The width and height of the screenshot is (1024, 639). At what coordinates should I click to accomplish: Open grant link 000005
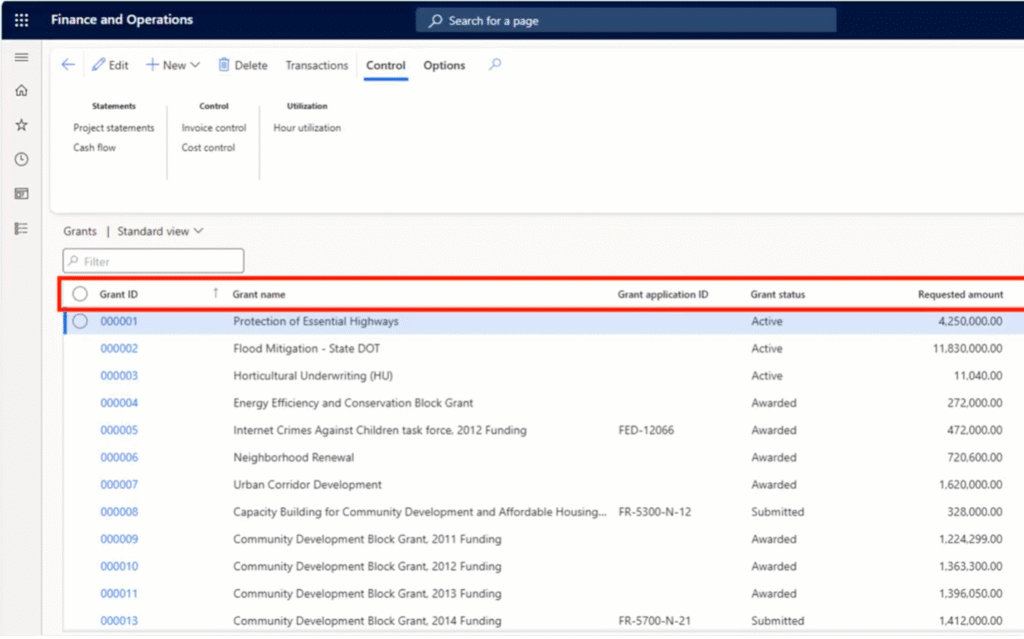pos(119,430)
